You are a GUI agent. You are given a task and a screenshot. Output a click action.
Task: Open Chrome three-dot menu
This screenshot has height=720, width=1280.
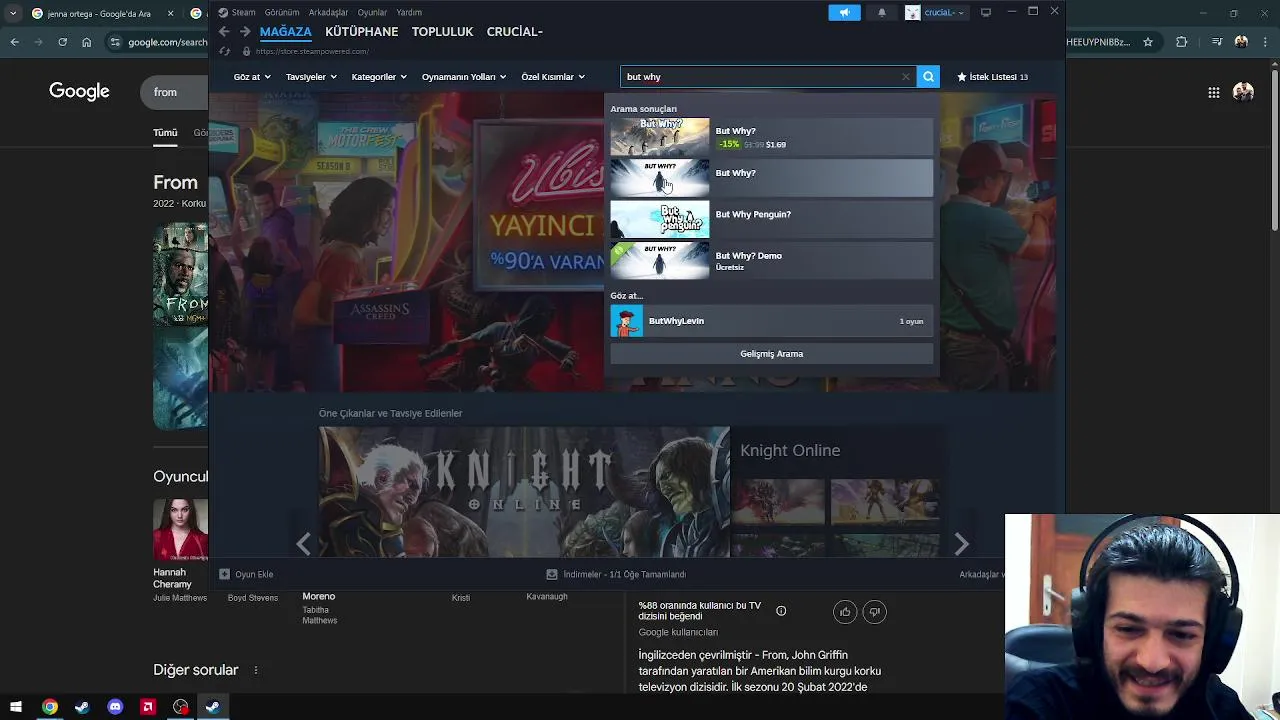click(x=1265, y=42)
